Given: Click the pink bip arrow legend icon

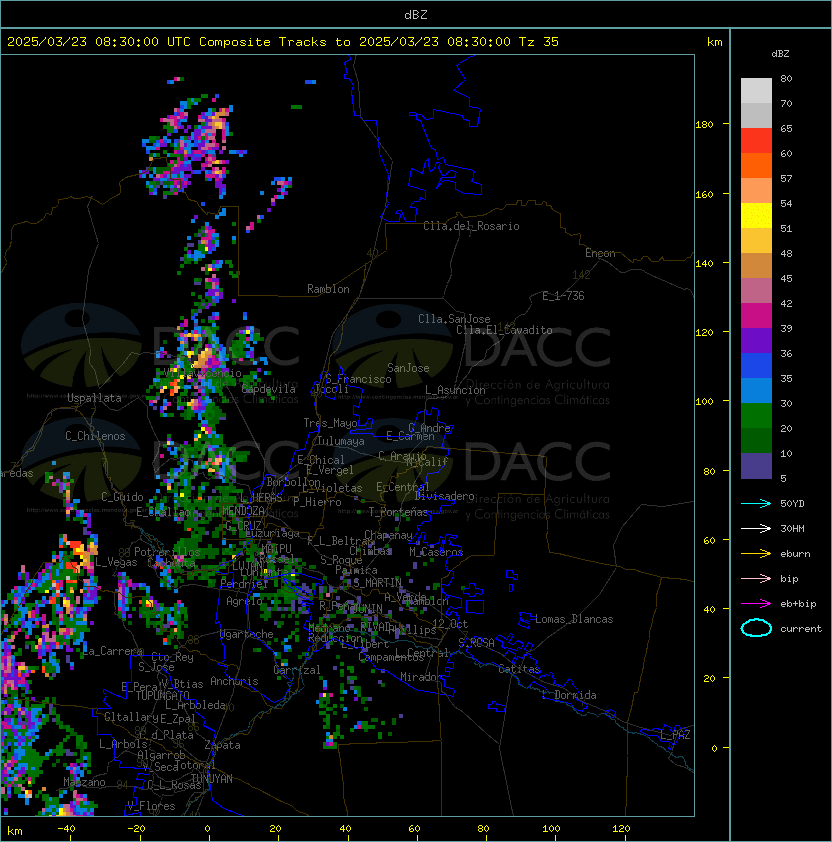Looking at the screenshot, I should tap(756, 578).
